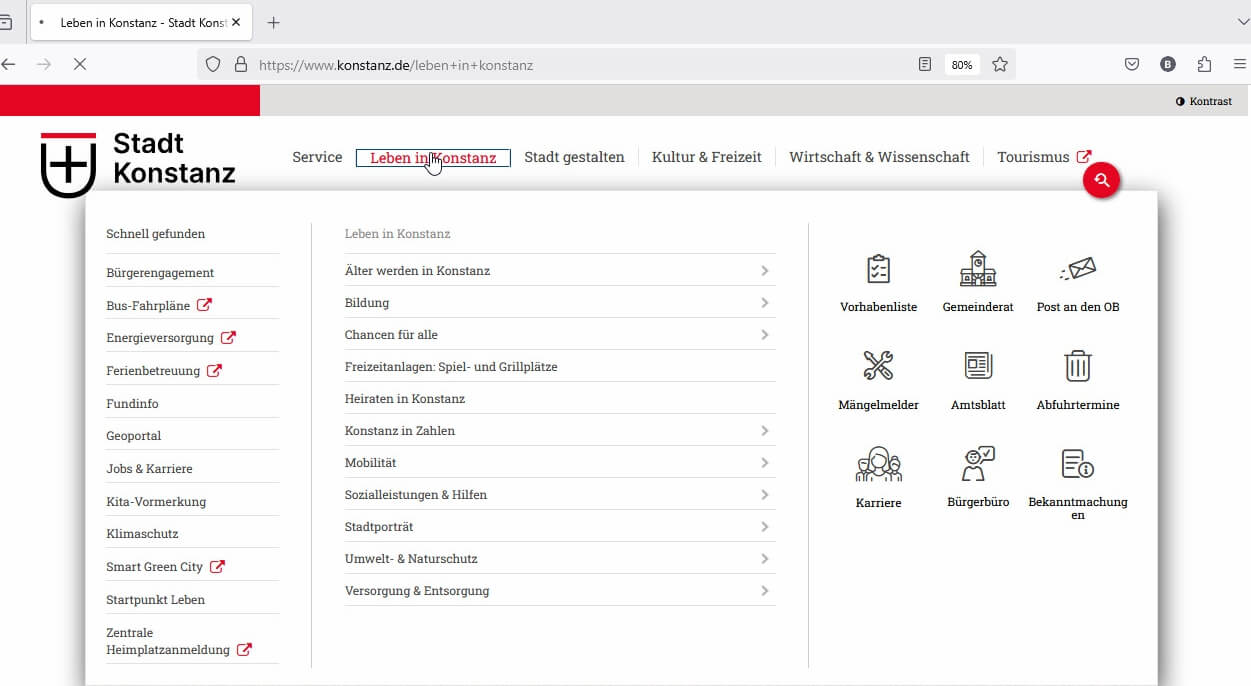Viewport: 1251px width, 686px height.
Task: Click Heiraten in Konstanz entry
Action: [405, 399]
